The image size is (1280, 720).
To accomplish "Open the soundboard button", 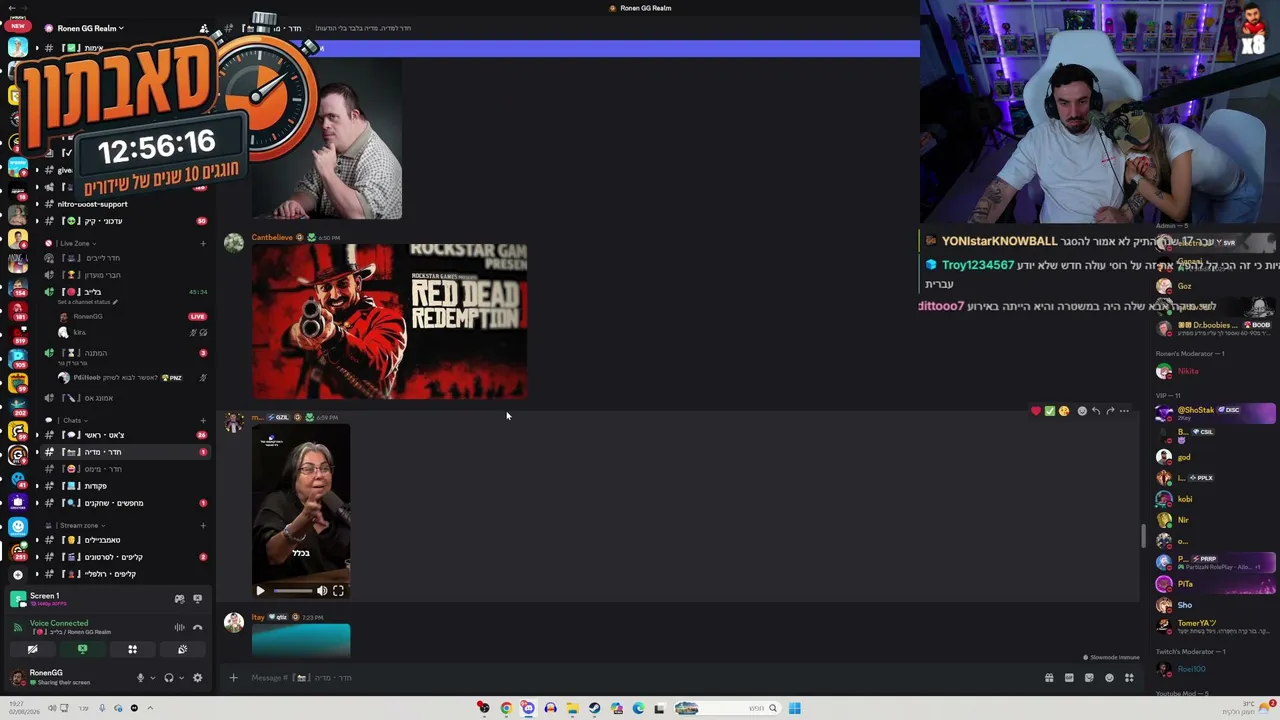I will (182, 650).
